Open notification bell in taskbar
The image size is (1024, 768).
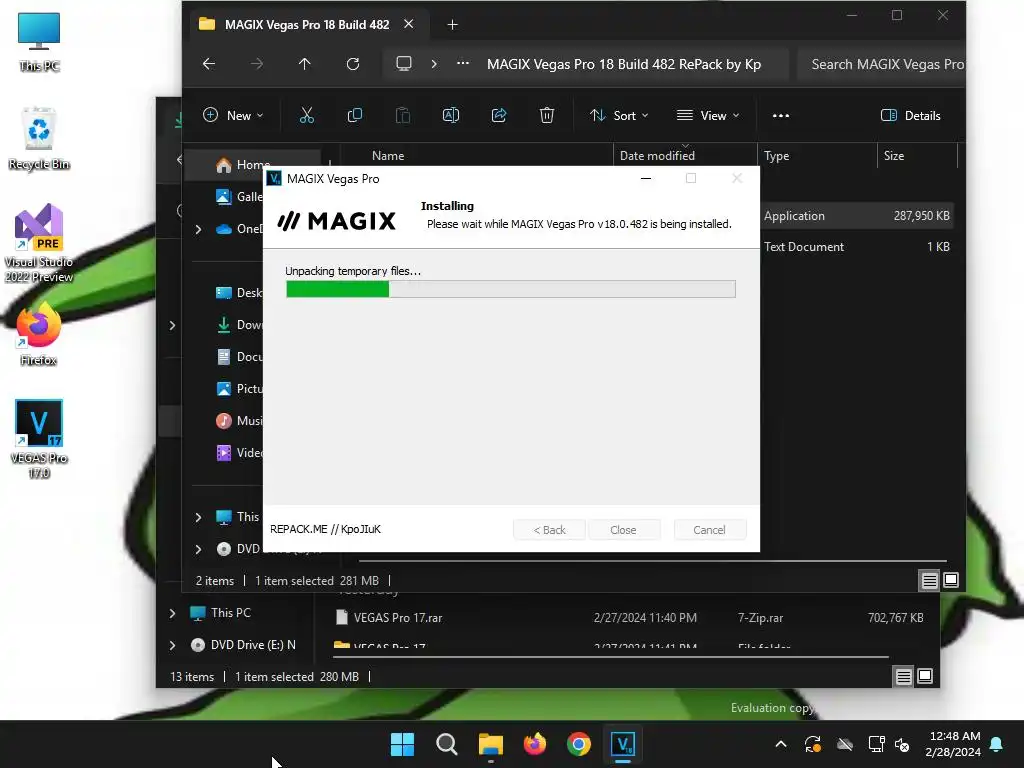[997, 744]
